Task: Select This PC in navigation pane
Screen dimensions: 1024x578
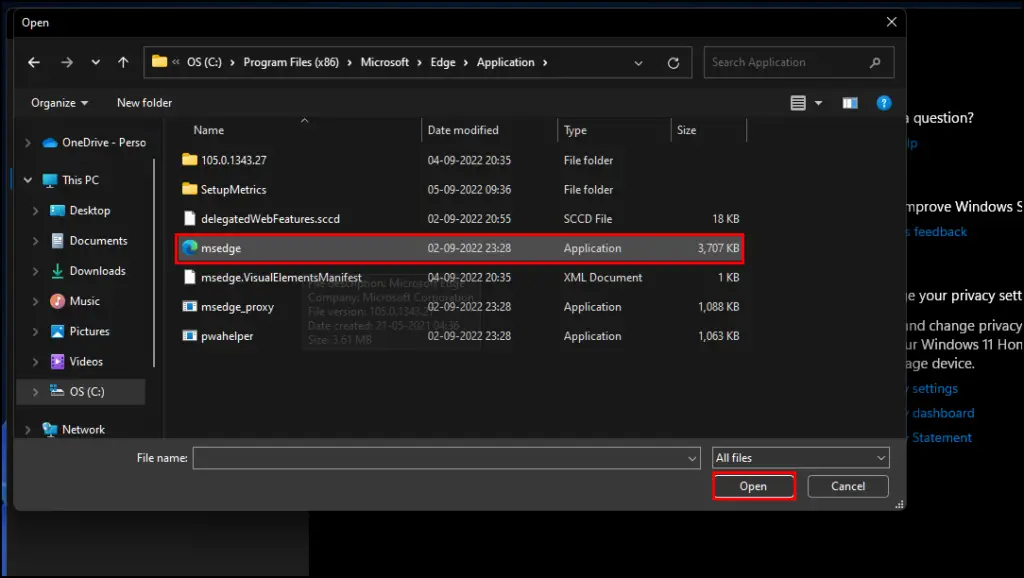Action: click(x=71, y=180)
